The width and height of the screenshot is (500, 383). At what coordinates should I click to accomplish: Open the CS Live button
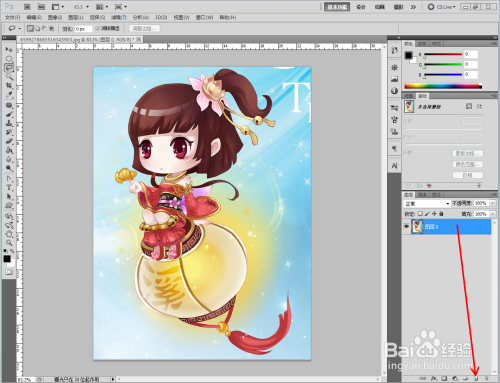(x=441, y=7)
